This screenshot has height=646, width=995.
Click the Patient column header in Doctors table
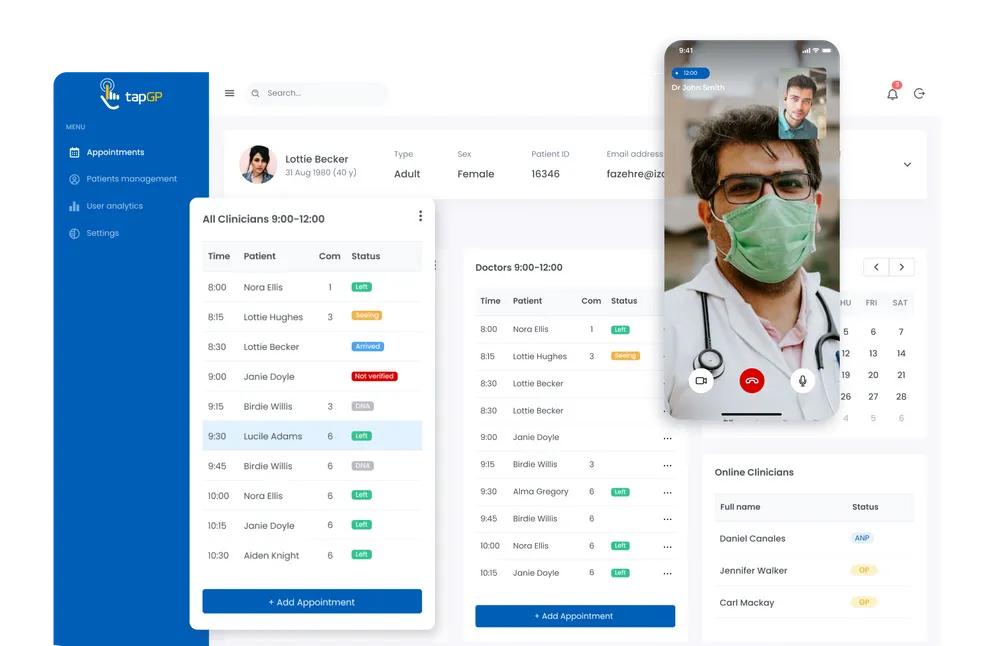pos(527,301)
